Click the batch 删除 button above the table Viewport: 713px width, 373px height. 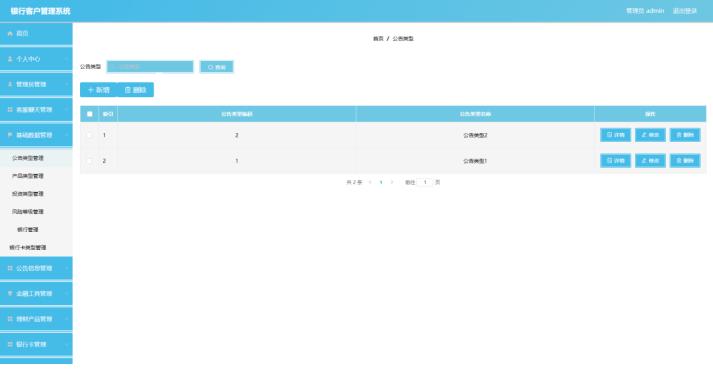[136, 90]
